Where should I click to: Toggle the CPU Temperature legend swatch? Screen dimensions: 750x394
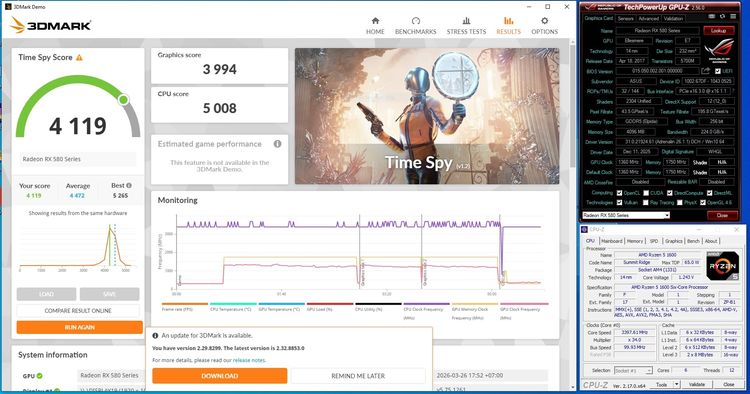[233, 304]
